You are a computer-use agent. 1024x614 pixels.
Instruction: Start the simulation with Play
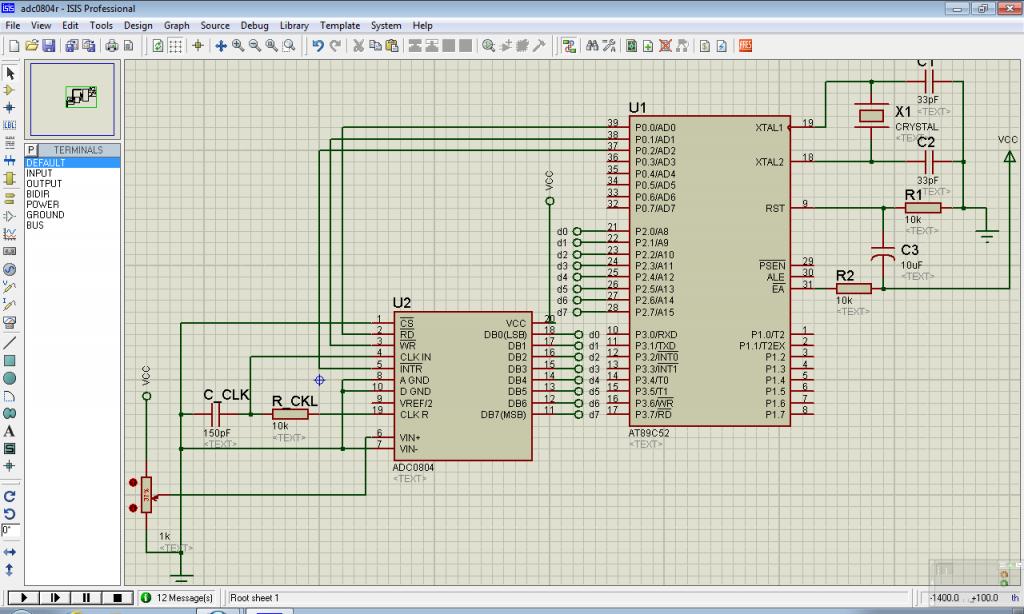24,598
